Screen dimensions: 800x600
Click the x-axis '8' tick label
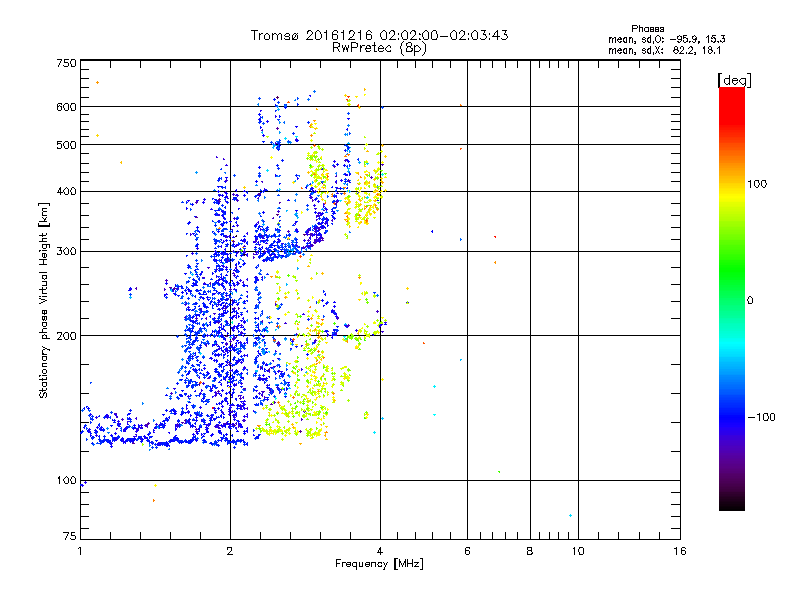530,551
